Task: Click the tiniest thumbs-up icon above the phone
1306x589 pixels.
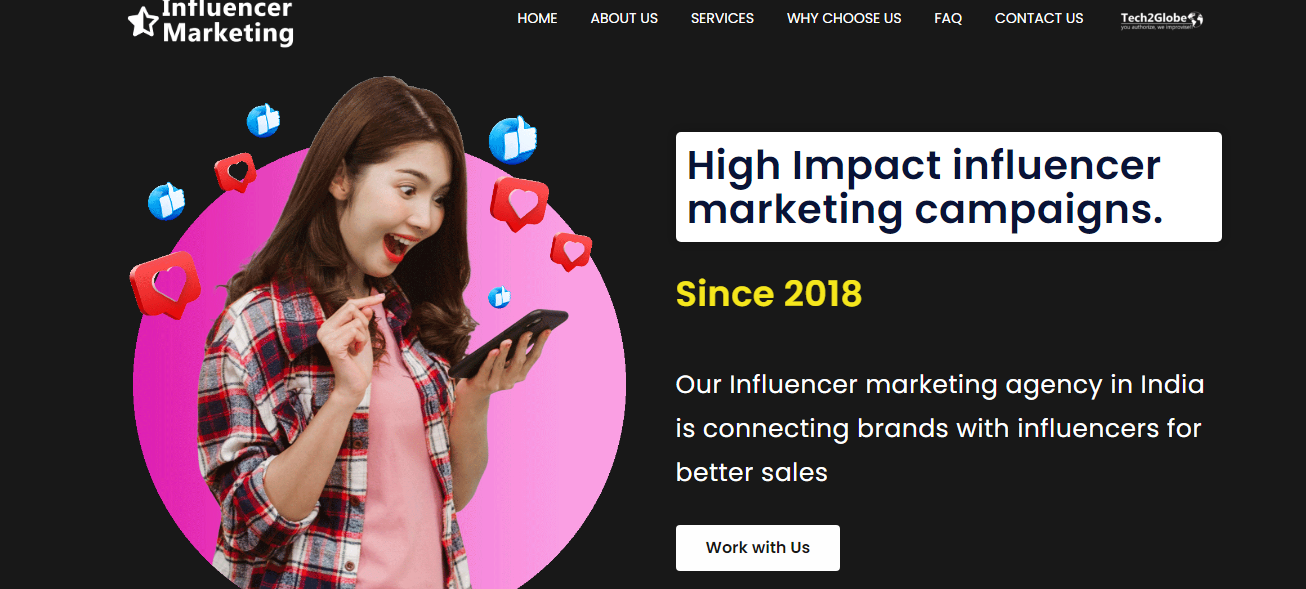Action: click(499, 296)
